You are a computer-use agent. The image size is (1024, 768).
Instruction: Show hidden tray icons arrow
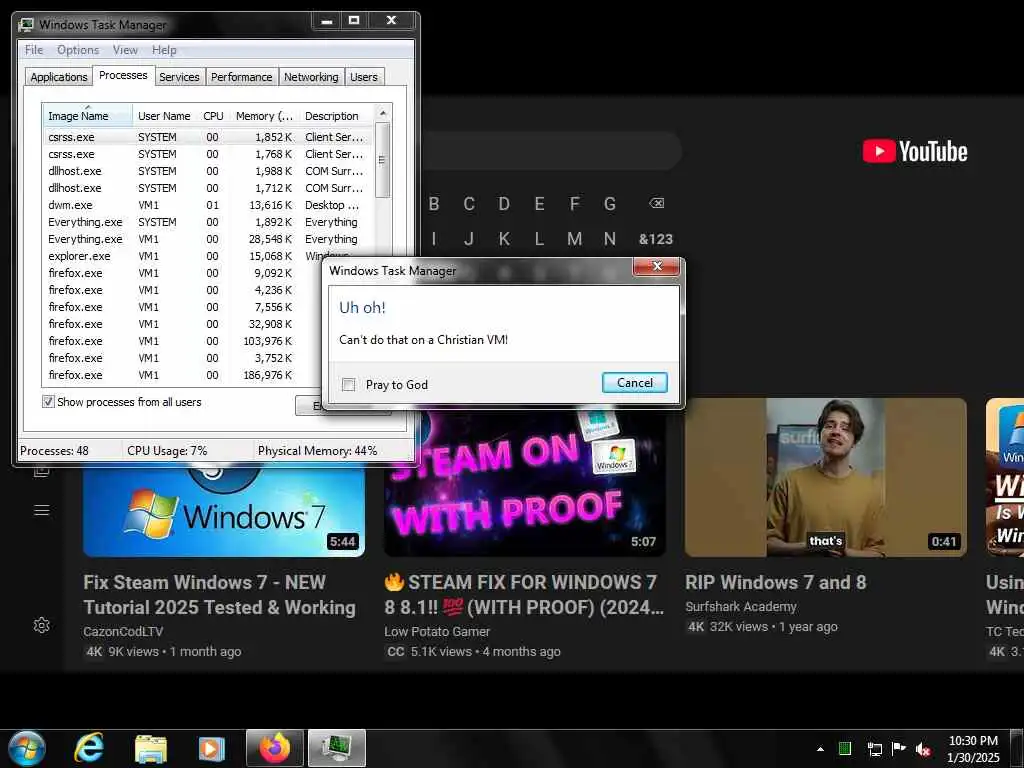pos(820,749)
